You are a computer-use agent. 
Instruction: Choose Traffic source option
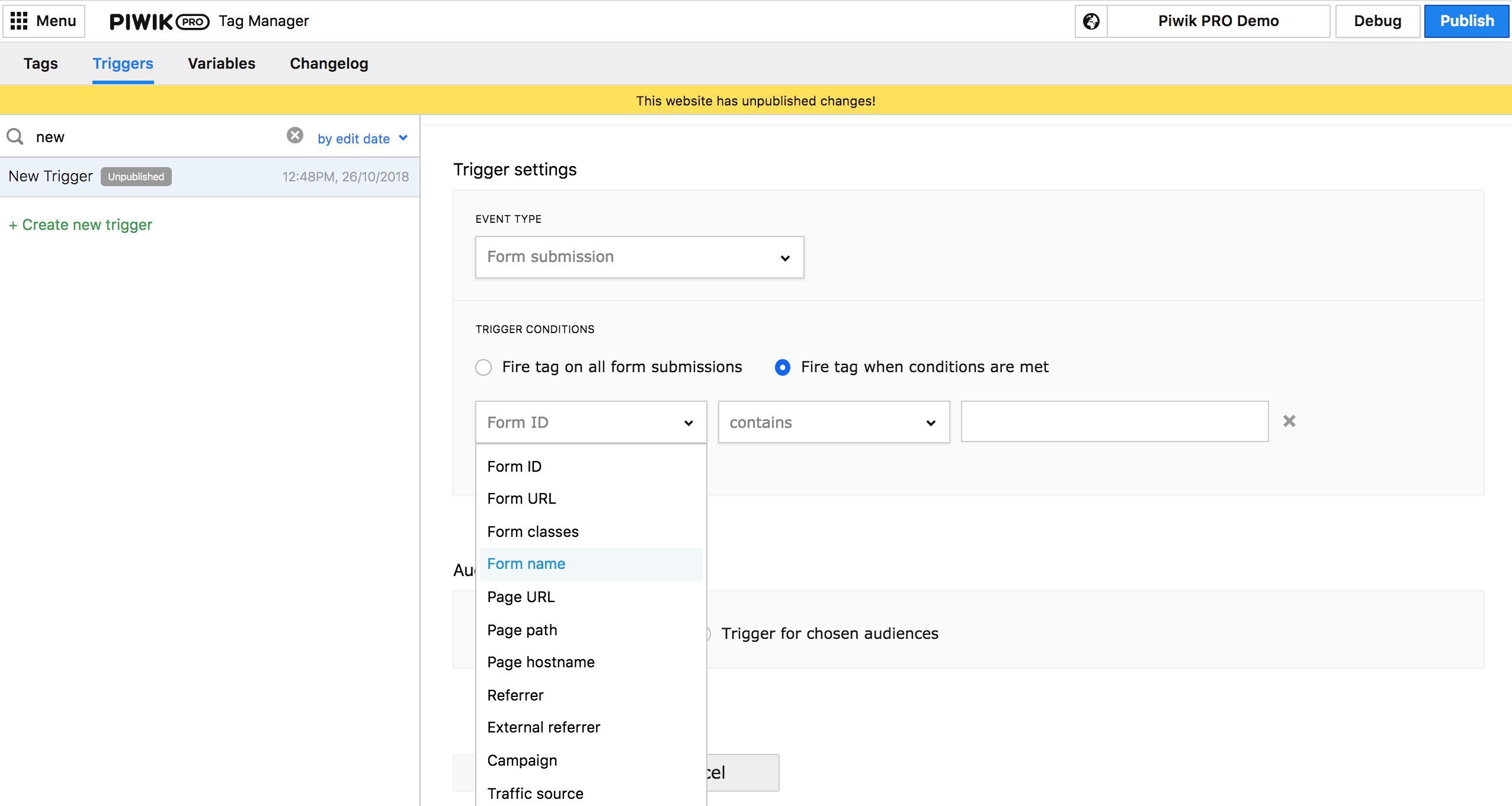(591, 792)
